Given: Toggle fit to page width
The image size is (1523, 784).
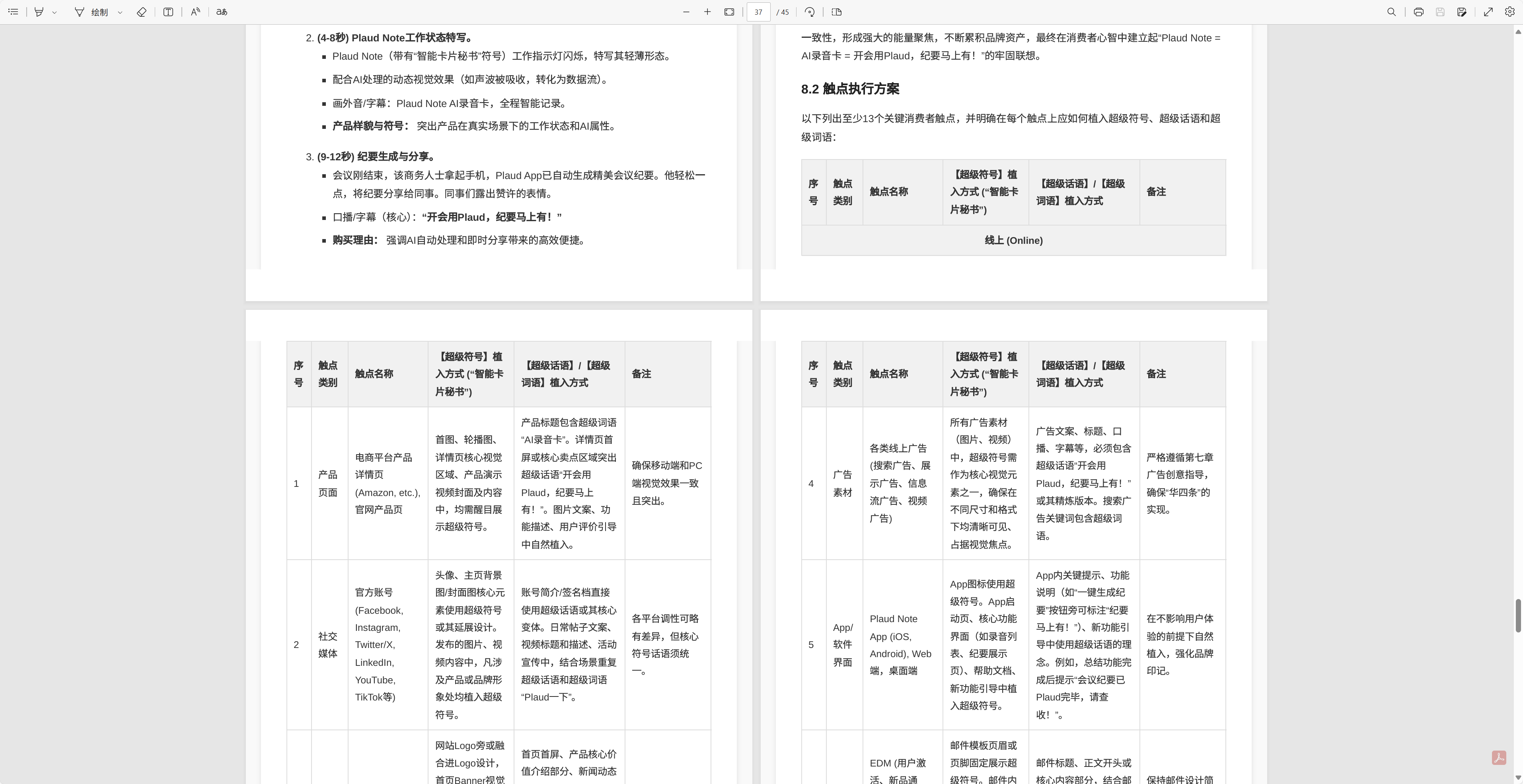Looking at the screenshot, I should [729, 12].
